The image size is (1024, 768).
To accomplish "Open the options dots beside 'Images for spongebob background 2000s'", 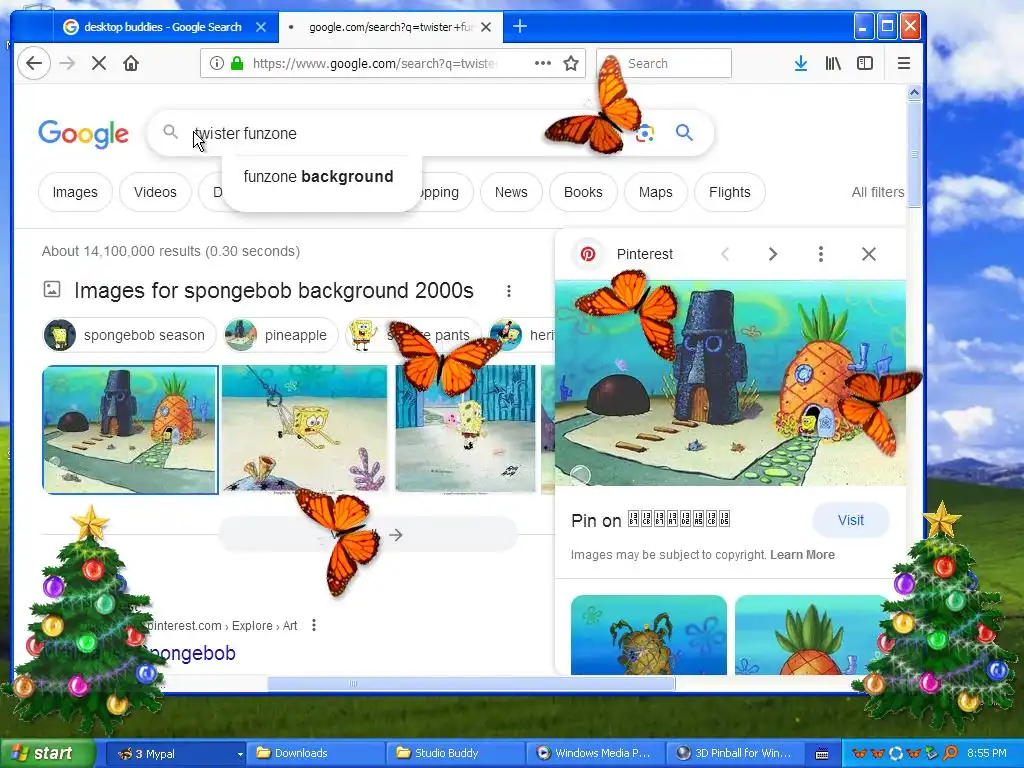I will pyautogui.click(x=509, y=291).
